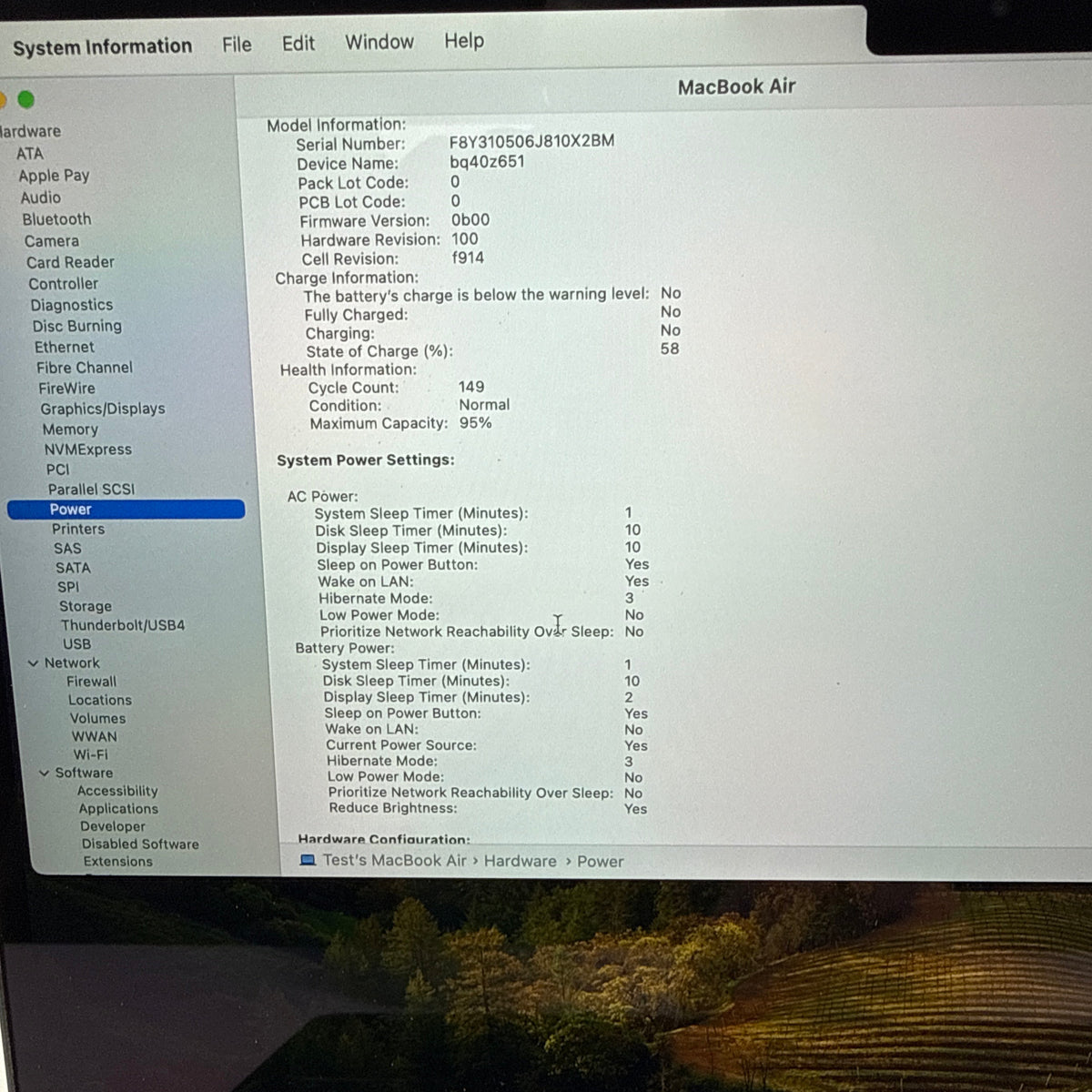Click the System Power Settings heading
The width and height of the screenshot is (1092, 1092).
click(x=366, y=460)
